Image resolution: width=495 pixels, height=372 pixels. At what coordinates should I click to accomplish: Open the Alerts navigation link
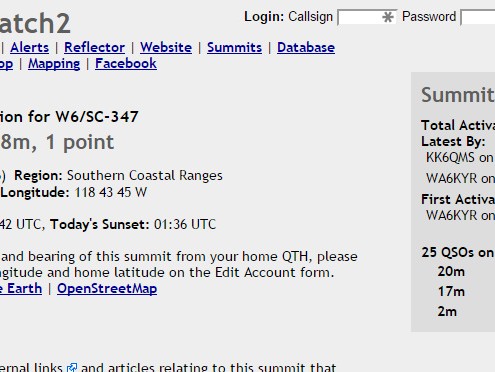tap(29, 47)
